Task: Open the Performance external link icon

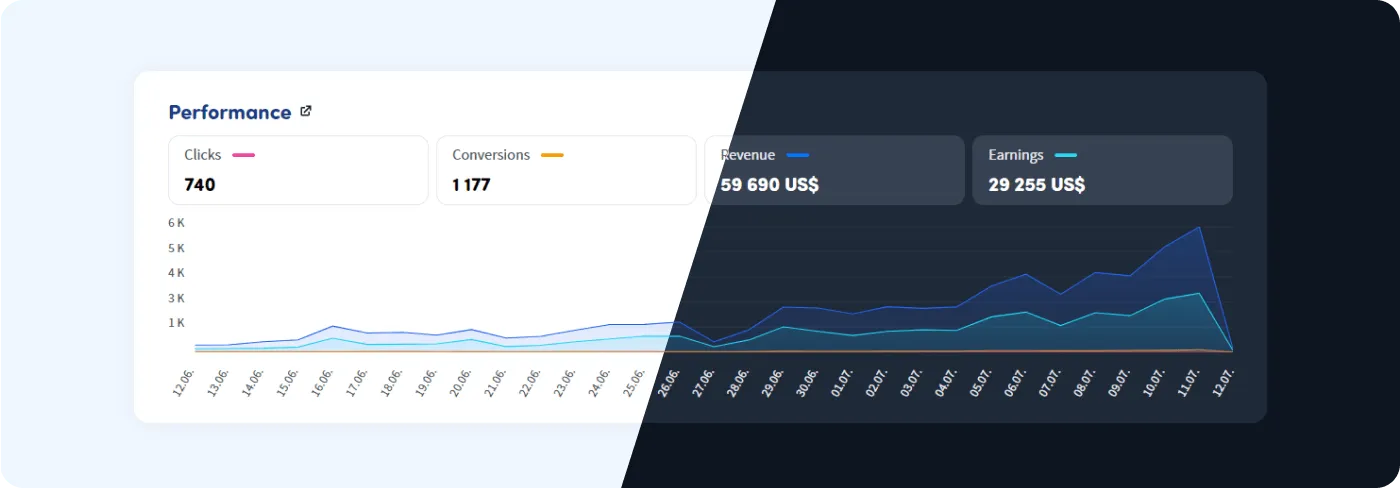Action: 306,112
